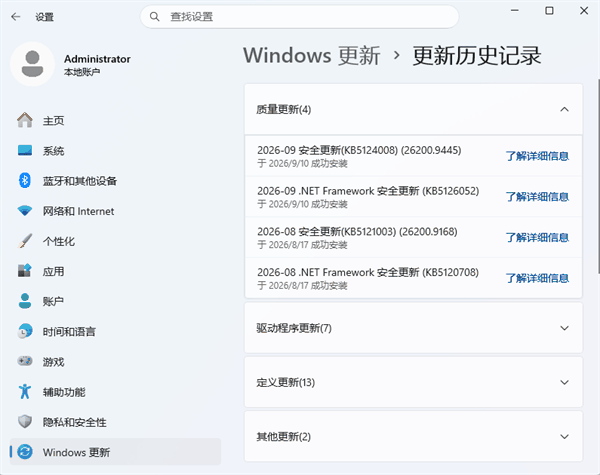Go to 系统 settings
Viewport: 600px width, 475px height.
pos(115,151)
